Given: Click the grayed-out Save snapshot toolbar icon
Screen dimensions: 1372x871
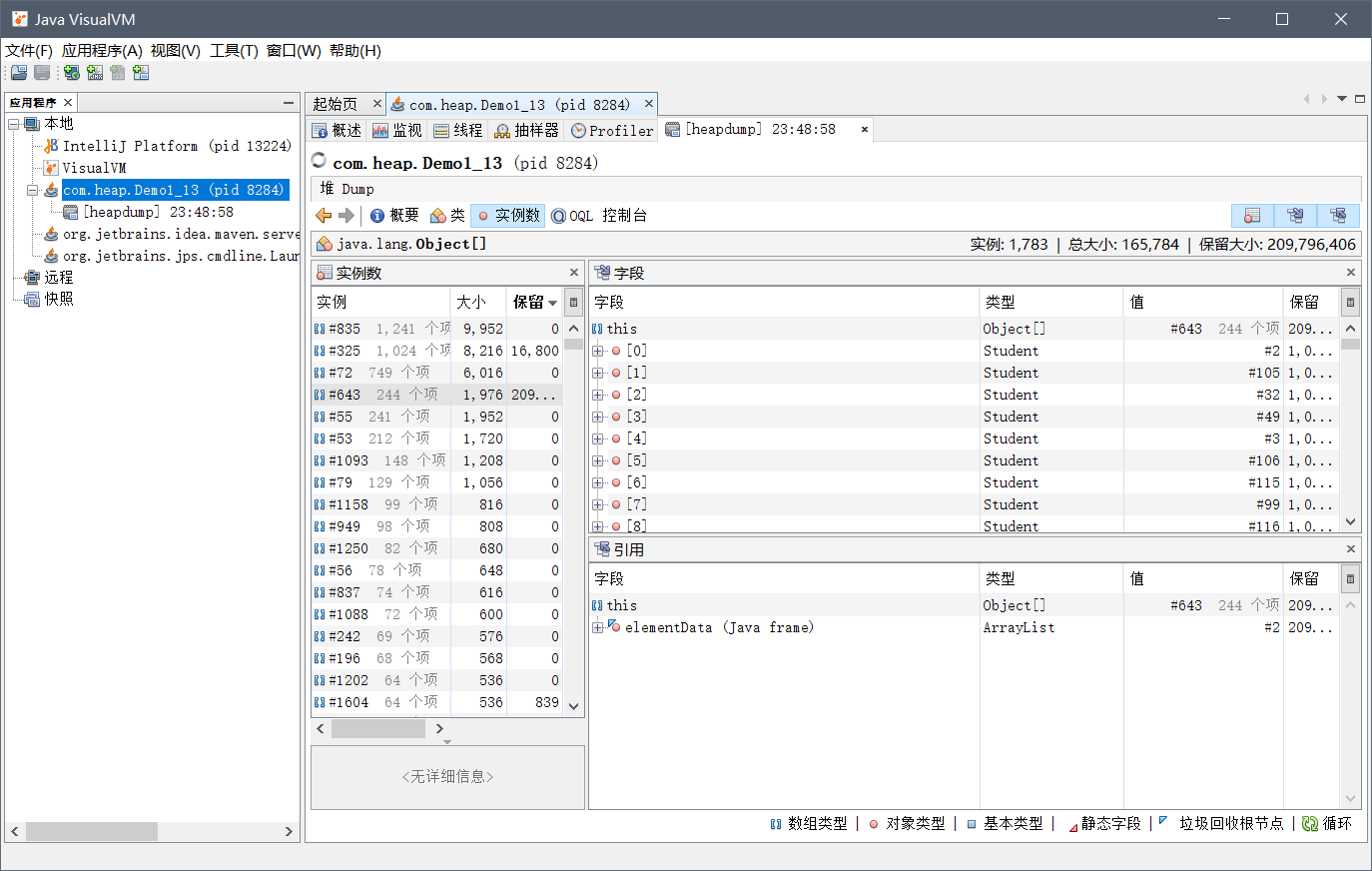Looking at the screenshot, I should click(42, 72).
